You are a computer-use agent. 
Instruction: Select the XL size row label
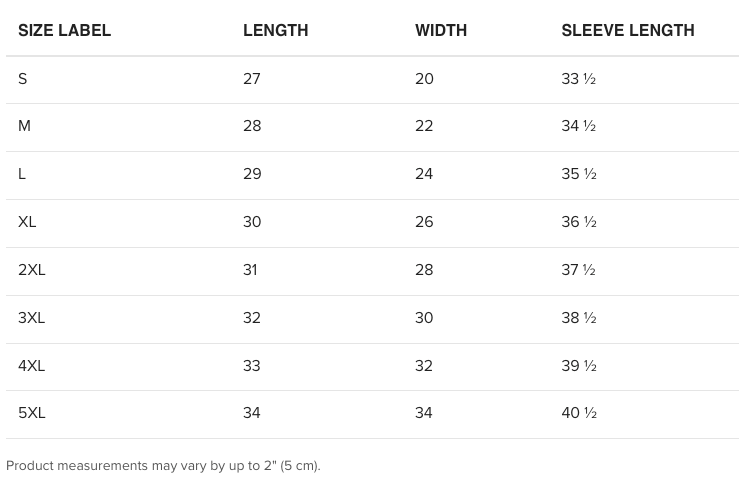pyautogui.click(x=27, y=222)
